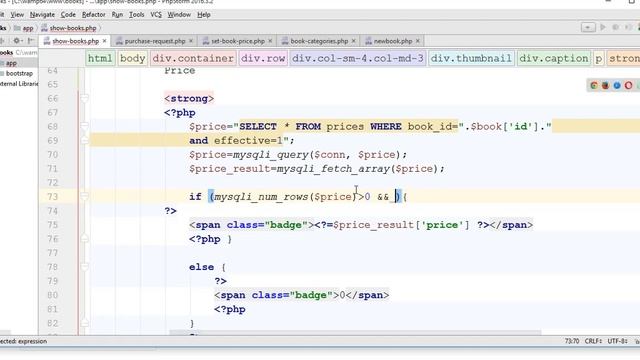Screen dimensions: 640x360
Task: Select the div.container breadcrumb tag
Action: (193, 58)
